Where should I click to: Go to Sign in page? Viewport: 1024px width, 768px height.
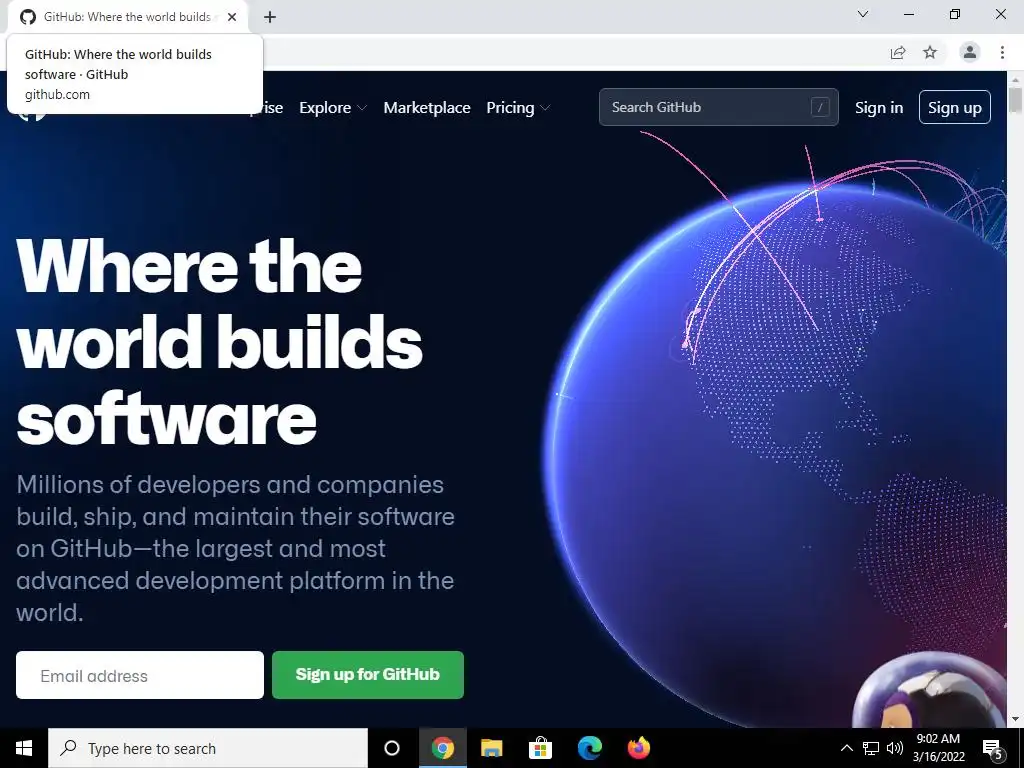[x=879, y=108]
